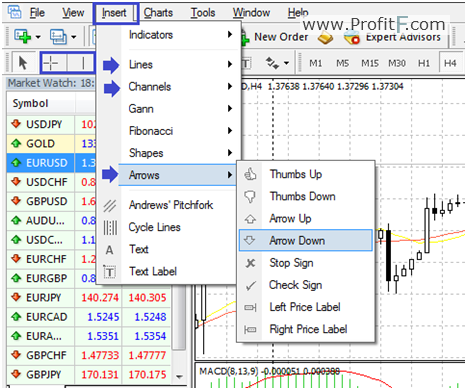Insert a Stop Sign marker
The width and height of the screenshot is (465, 388).
point(306,263)
